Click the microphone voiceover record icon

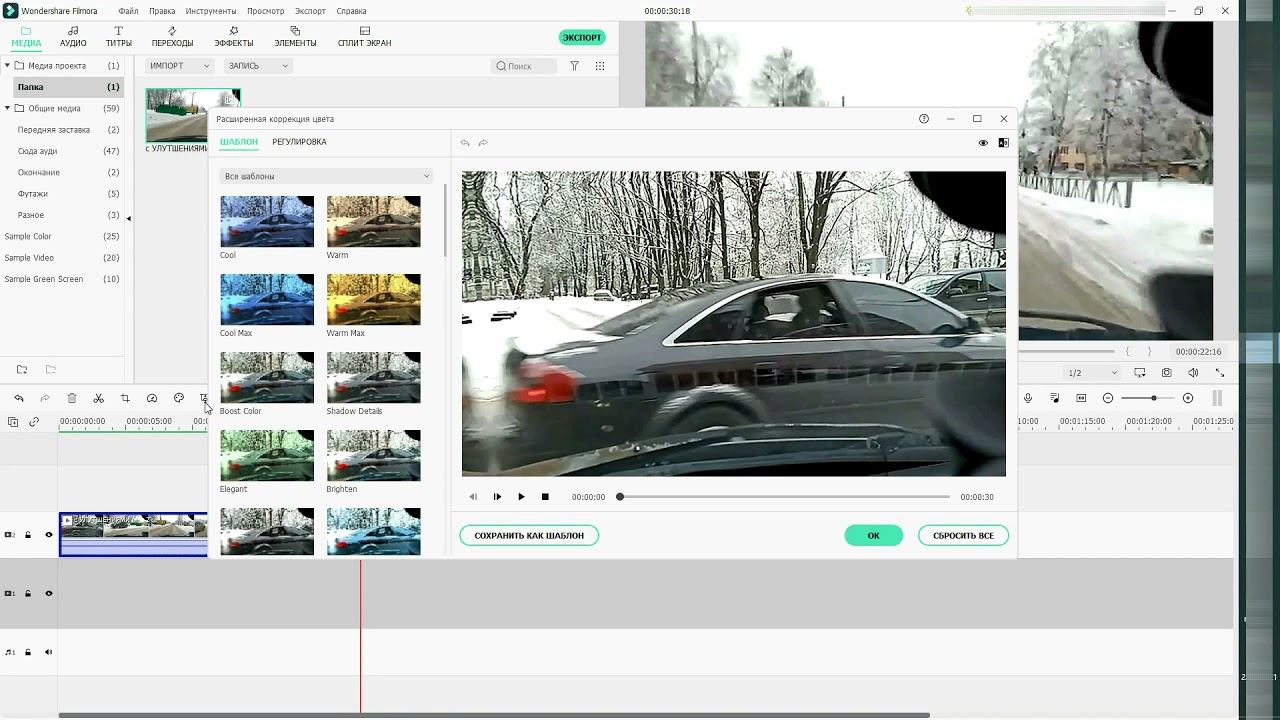(x=1028, y=398)
